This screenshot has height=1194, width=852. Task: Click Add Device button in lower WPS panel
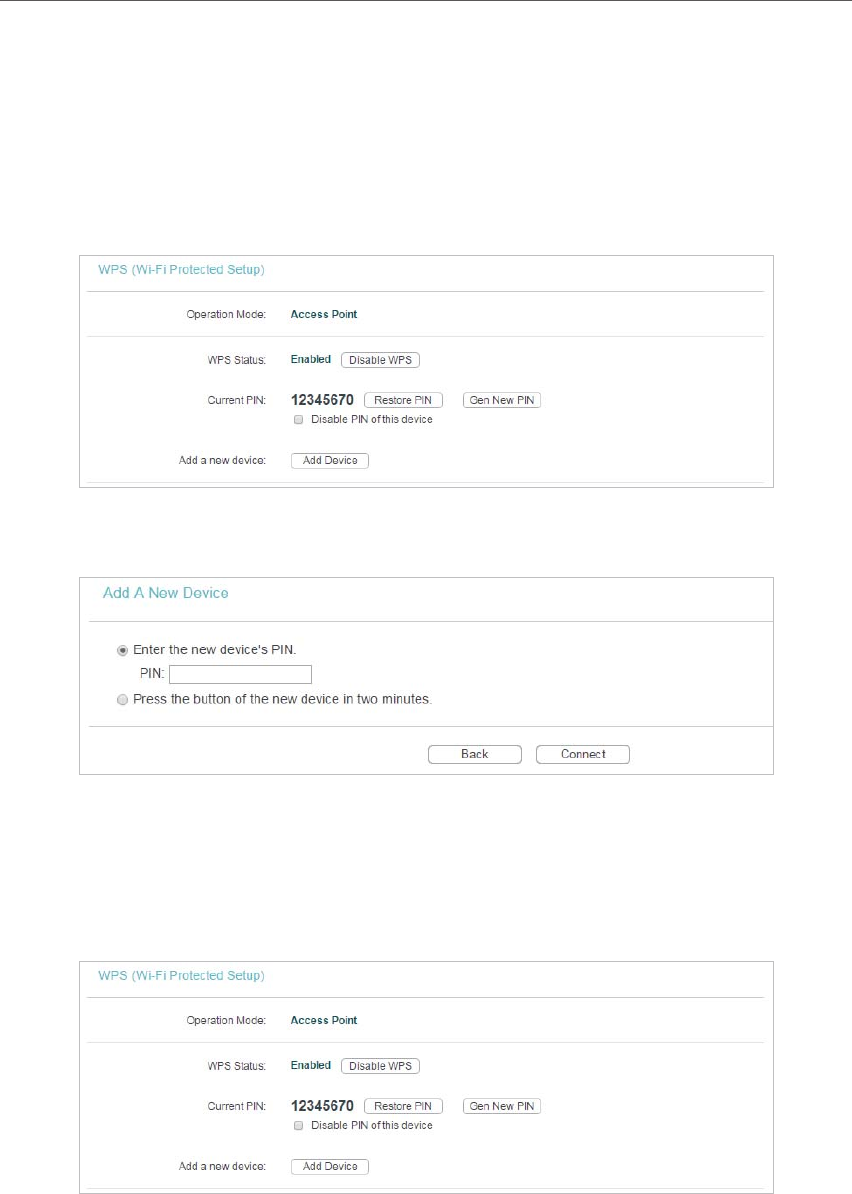330,1167
